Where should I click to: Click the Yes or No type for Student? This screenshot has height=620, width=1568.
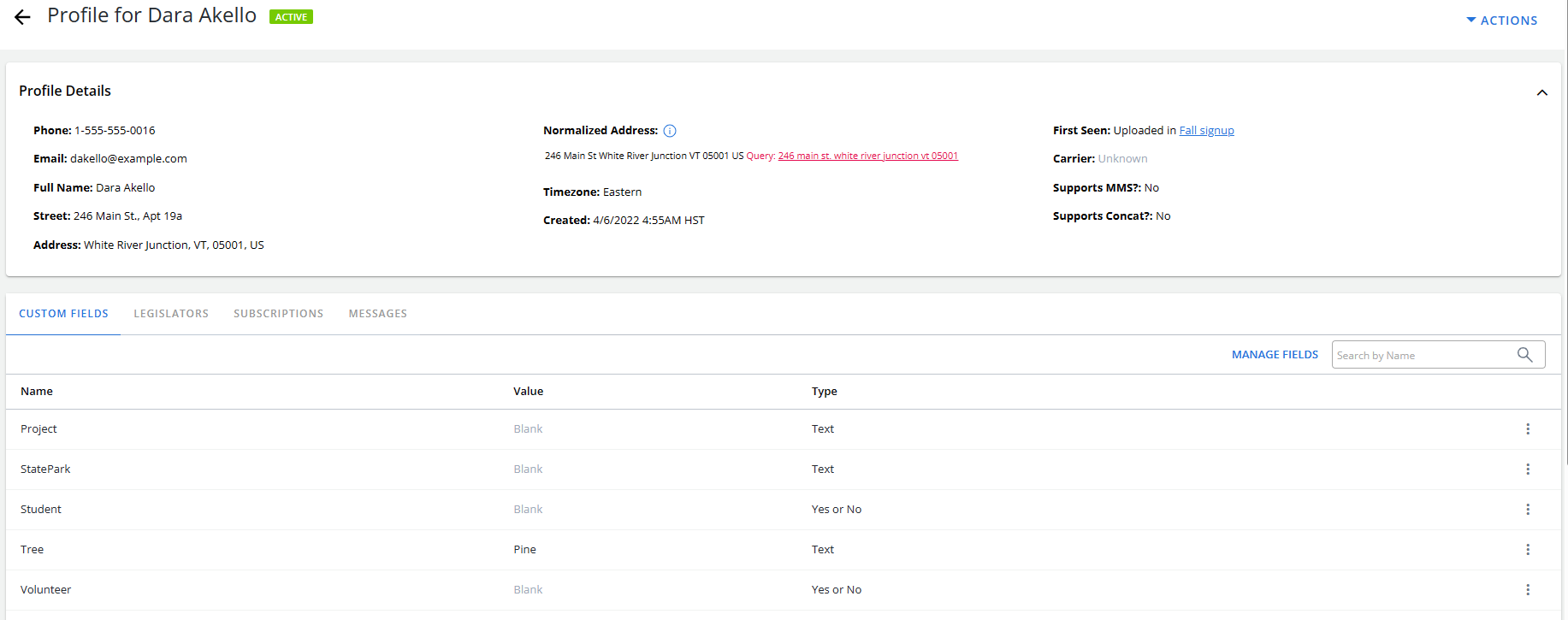[837, 510]
